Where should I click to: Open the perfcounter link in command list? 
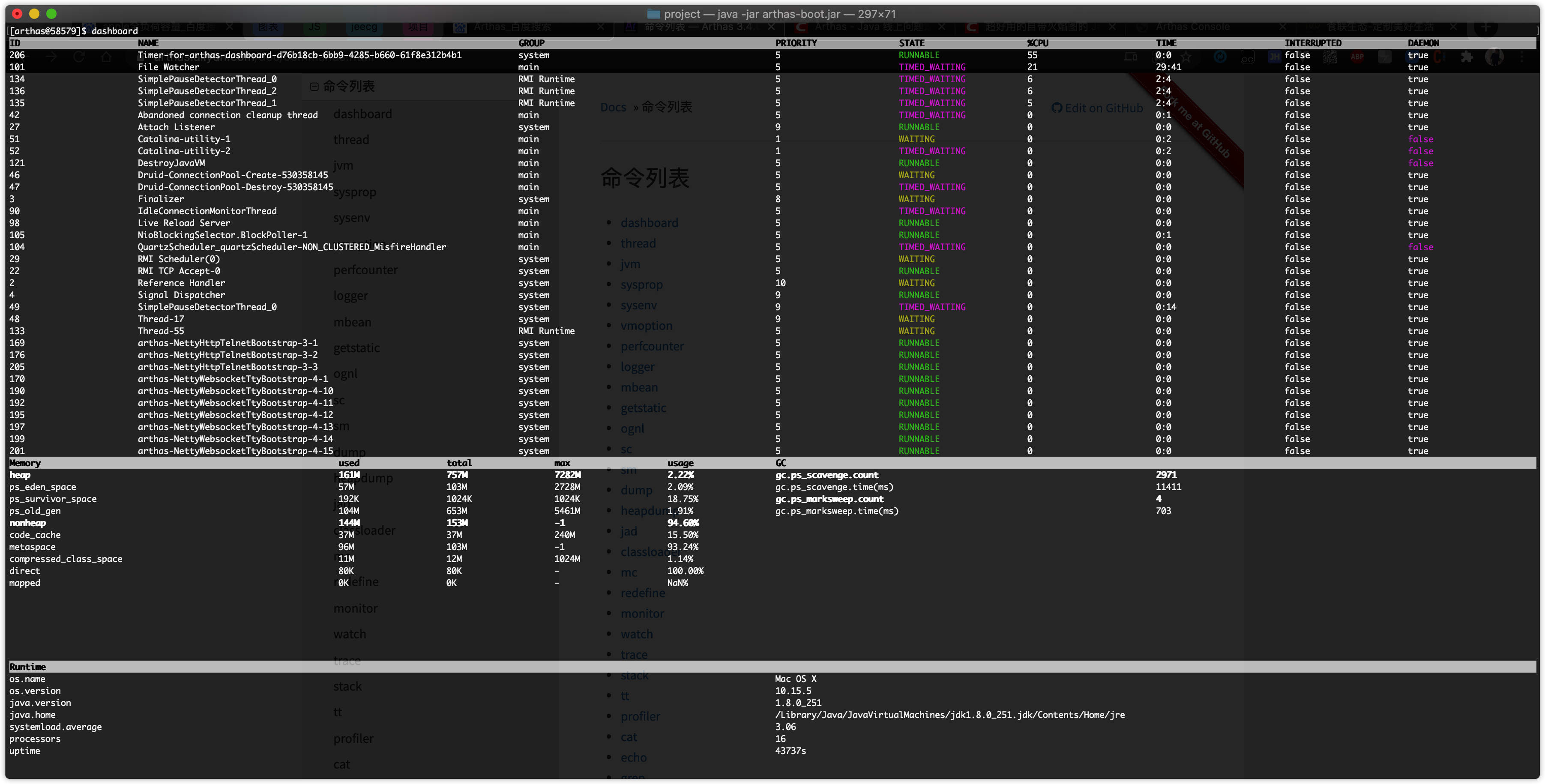[x=652, y=346]
